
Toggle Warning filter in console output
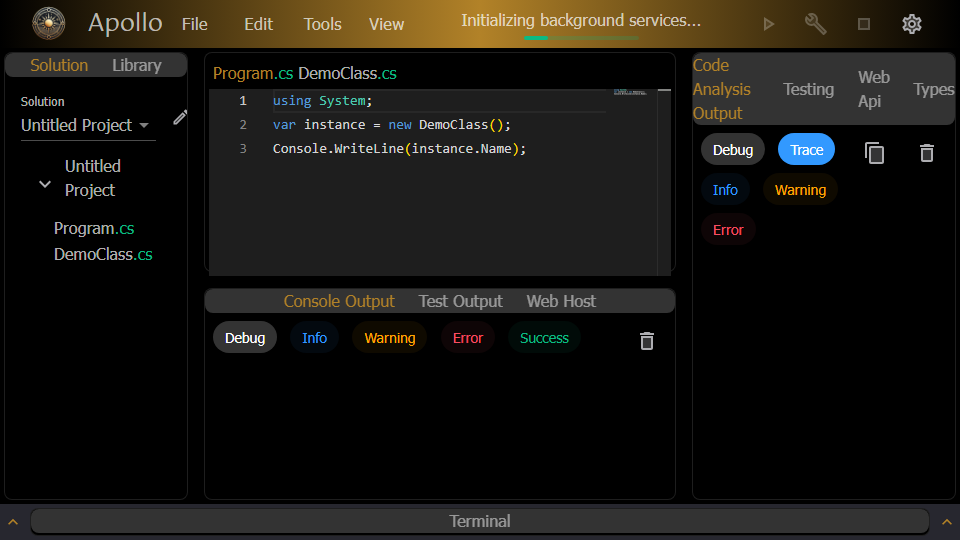click(389, 338)
